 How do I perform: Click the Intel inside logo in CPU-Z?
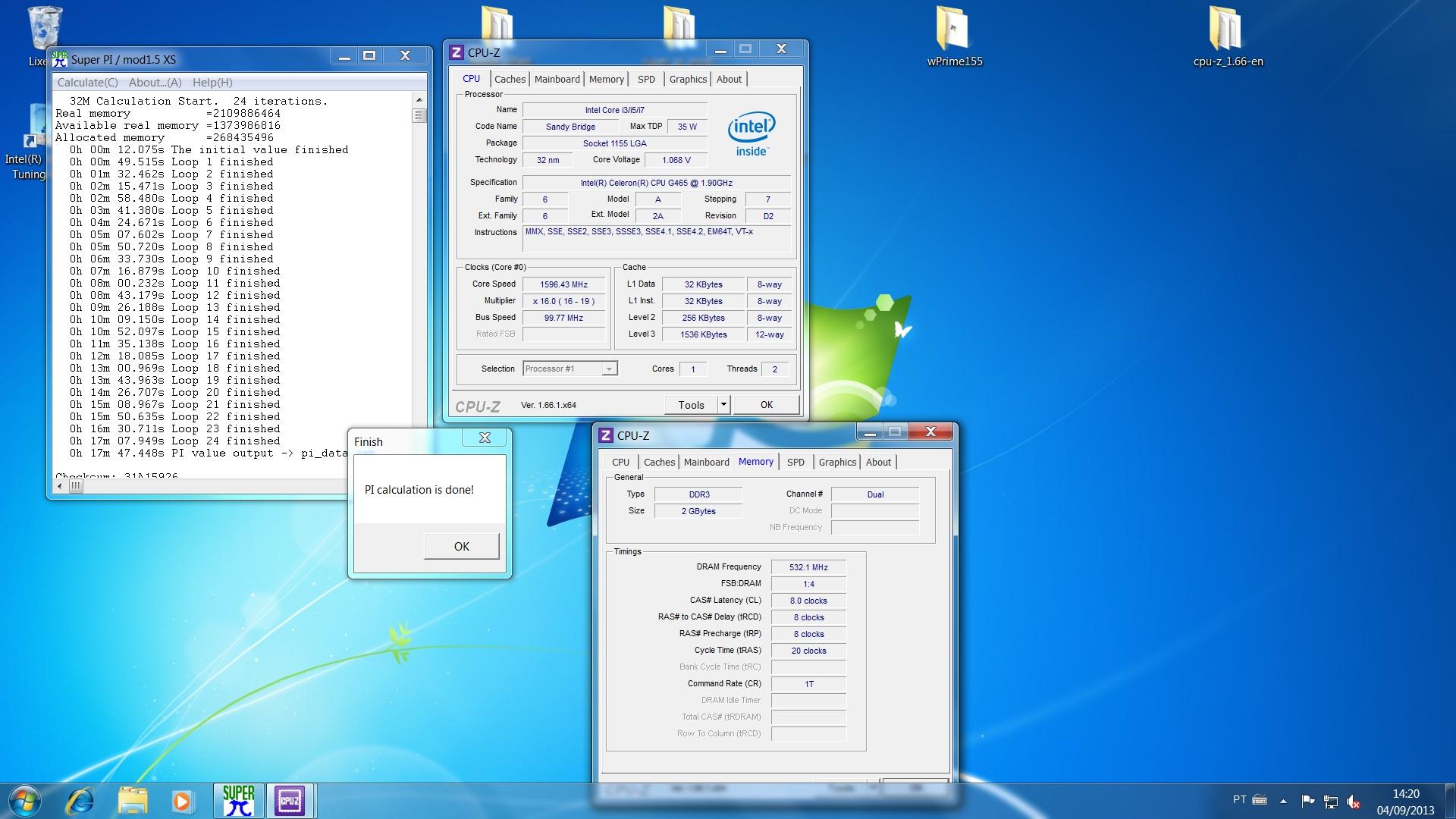pos(752,133)
